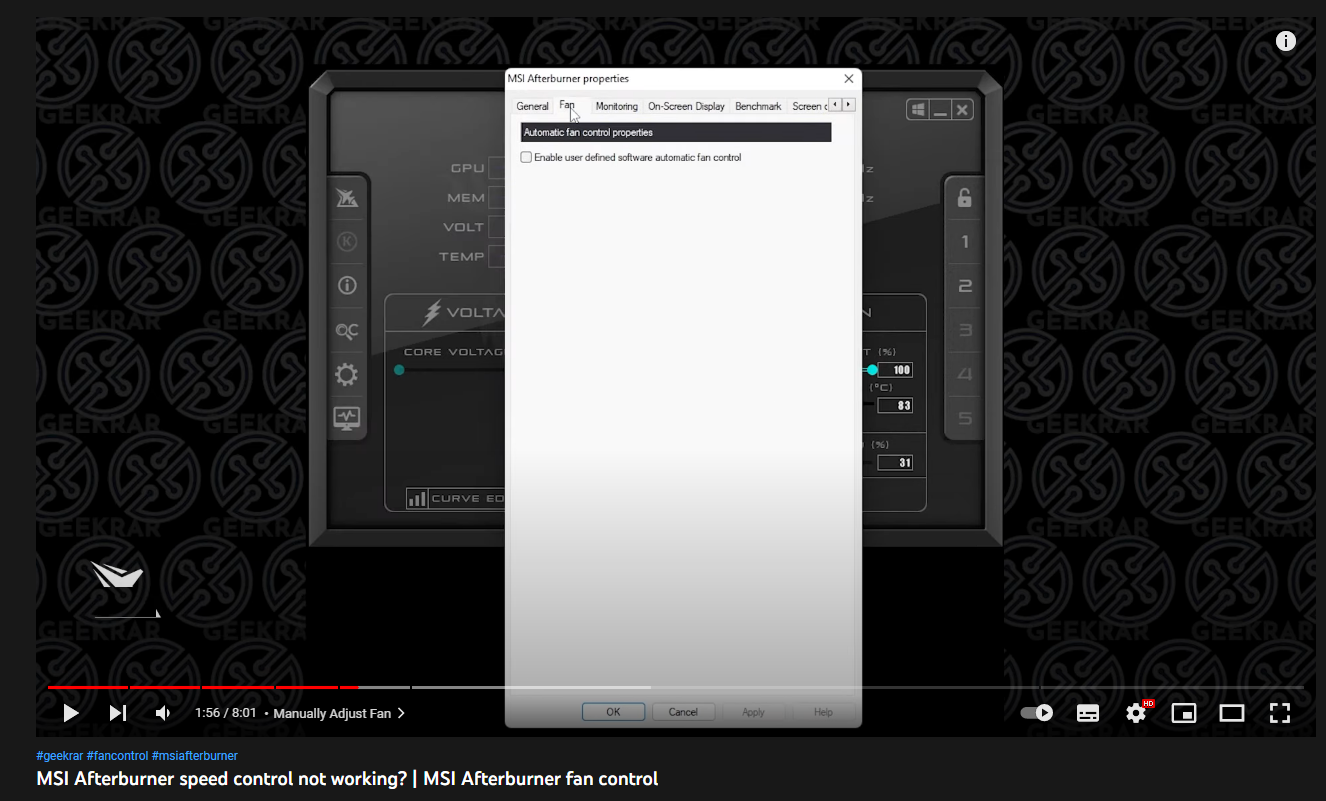
Task: Mute the video volume
Action: 163,713
